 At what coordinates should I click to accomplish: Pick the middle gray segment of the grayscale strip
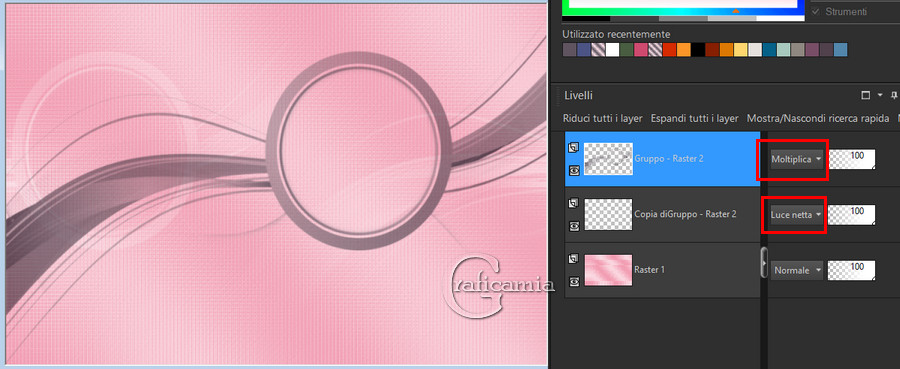pos(684,19)
